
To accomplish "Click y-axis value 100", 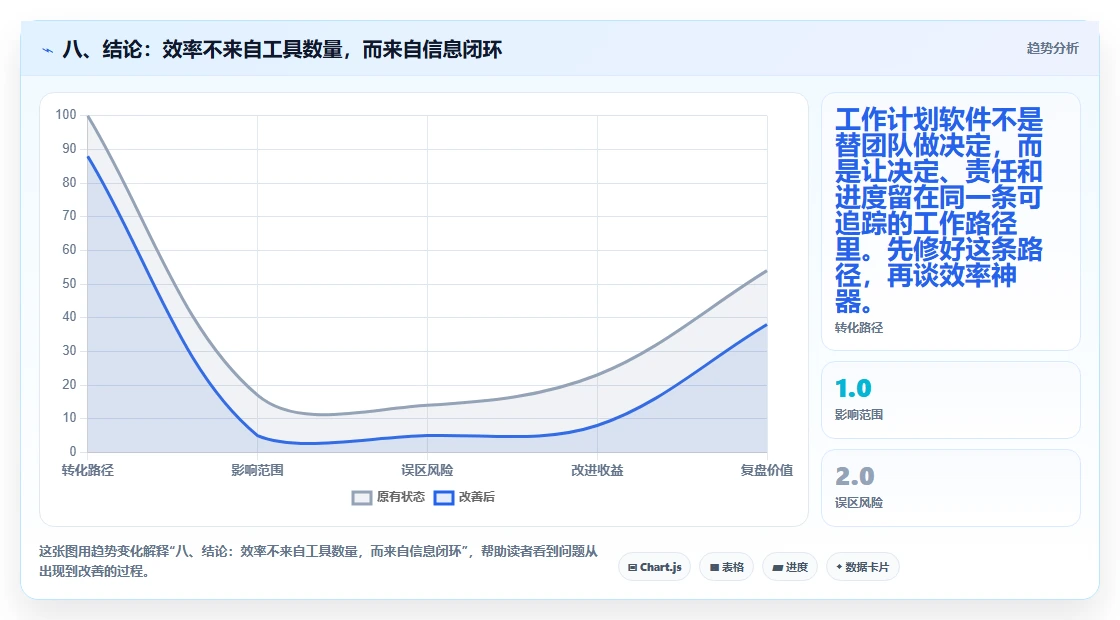I will [x=66, y=115].
